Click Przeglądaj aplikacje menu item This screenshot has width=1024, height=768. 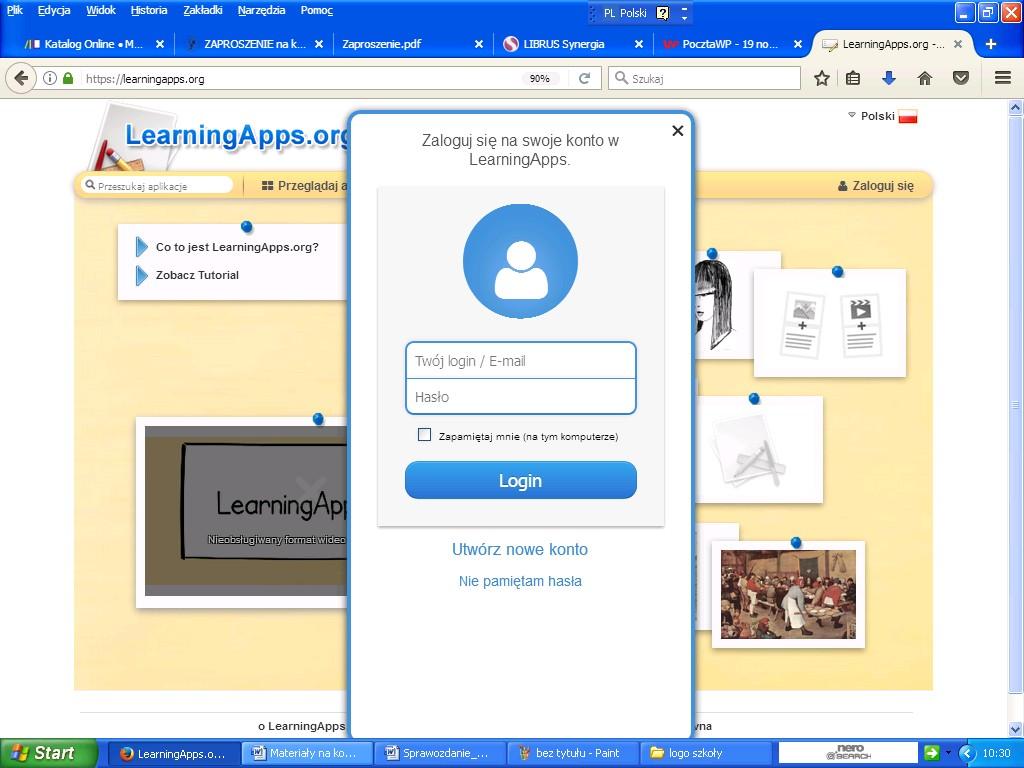pyautogui.click(x=304, y=186)
